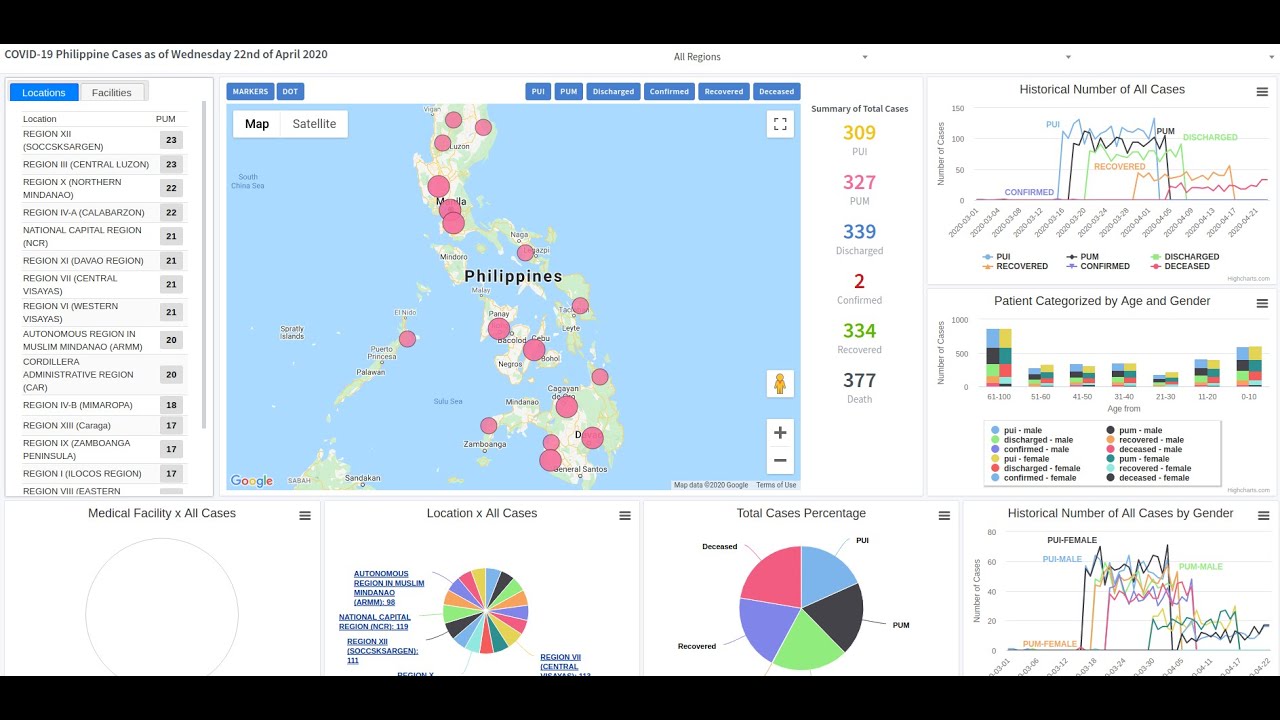The image size is (1280, 720).
Task: Click National Capital Region (NCR): 119 label
Action: [374, 622]
